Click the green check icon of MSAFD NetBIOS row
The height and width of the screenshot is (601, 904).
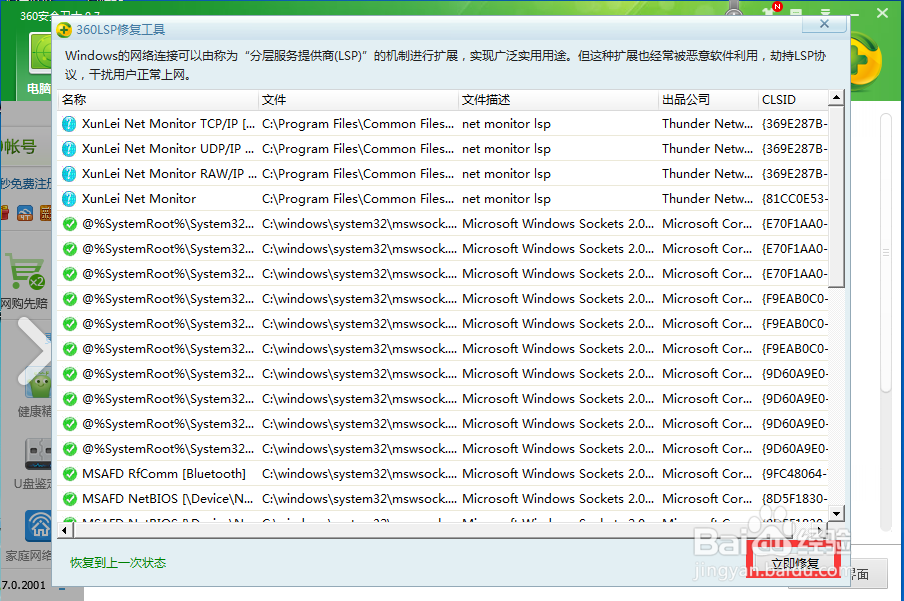pyautogui.click(x=70, y=499)
